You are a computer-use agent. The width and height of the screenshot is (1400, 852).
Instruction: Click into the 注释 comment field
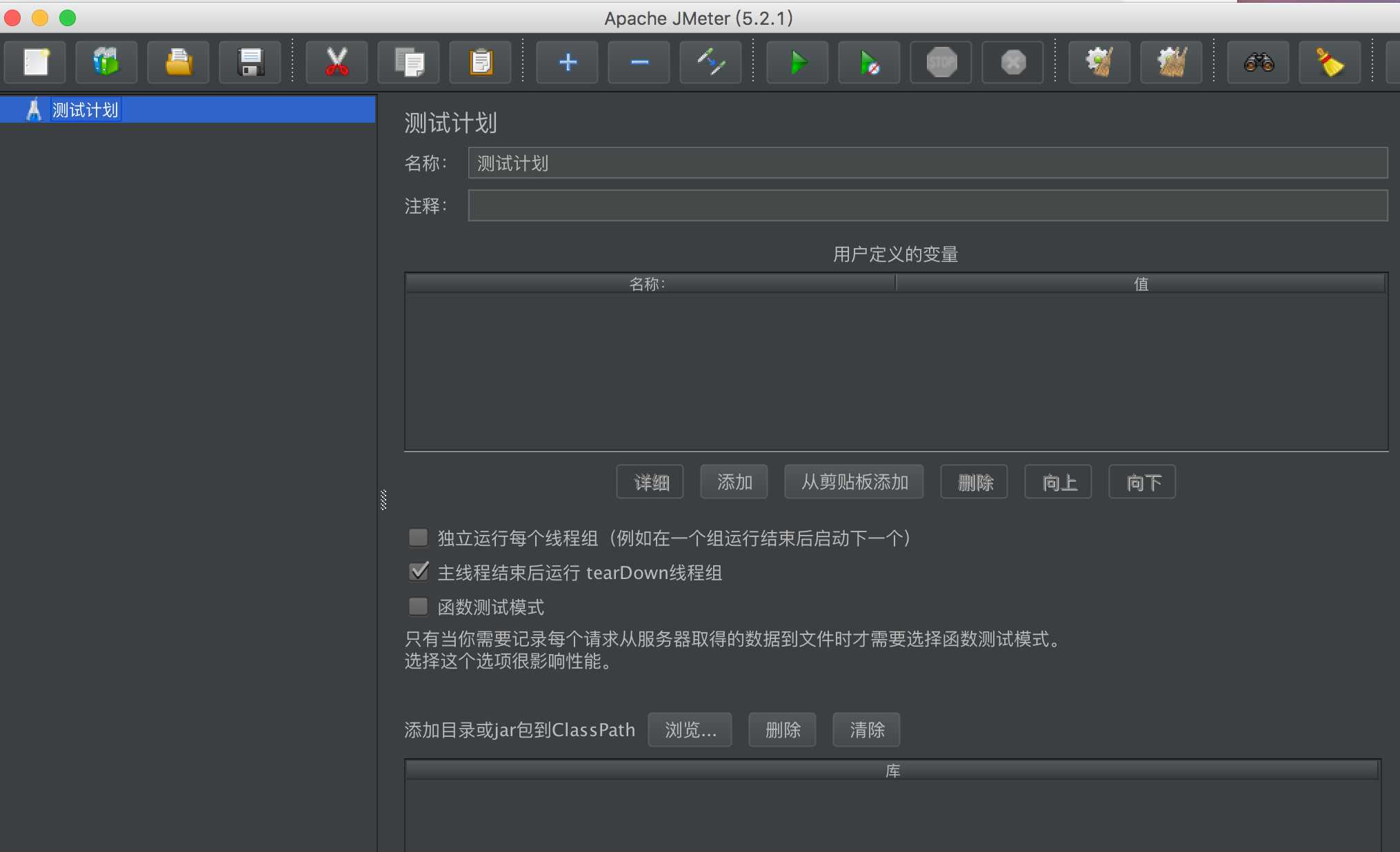point(928,205)
